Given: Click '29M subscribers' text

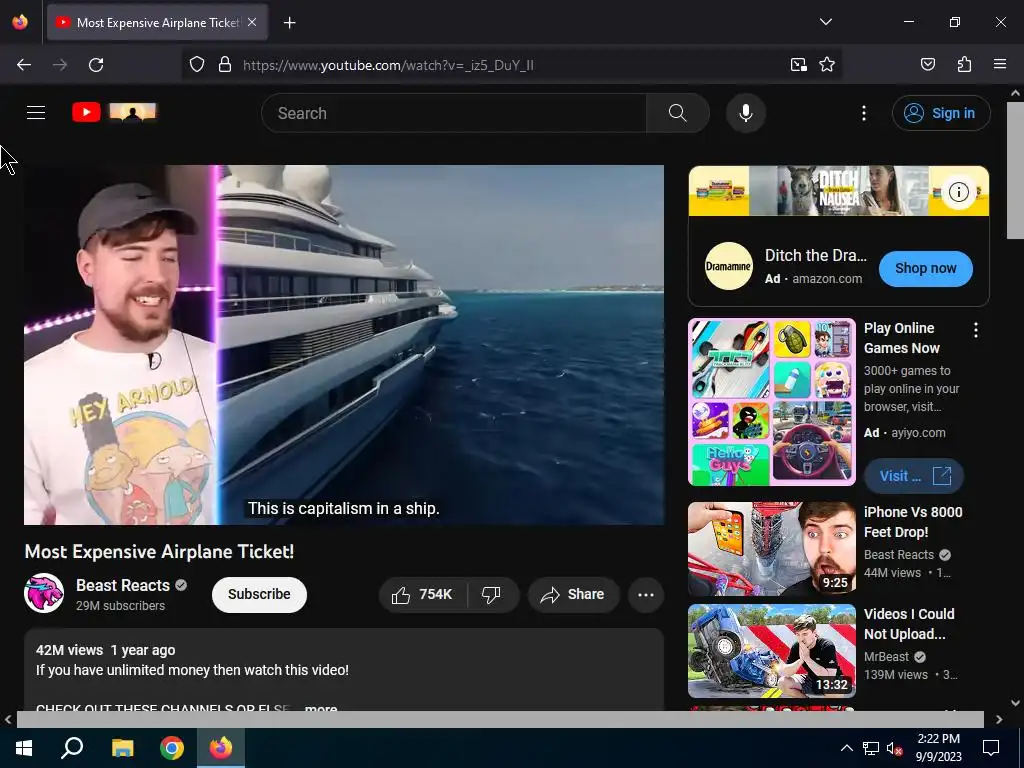Looking at the screenshot, I should tap(120, 605).
